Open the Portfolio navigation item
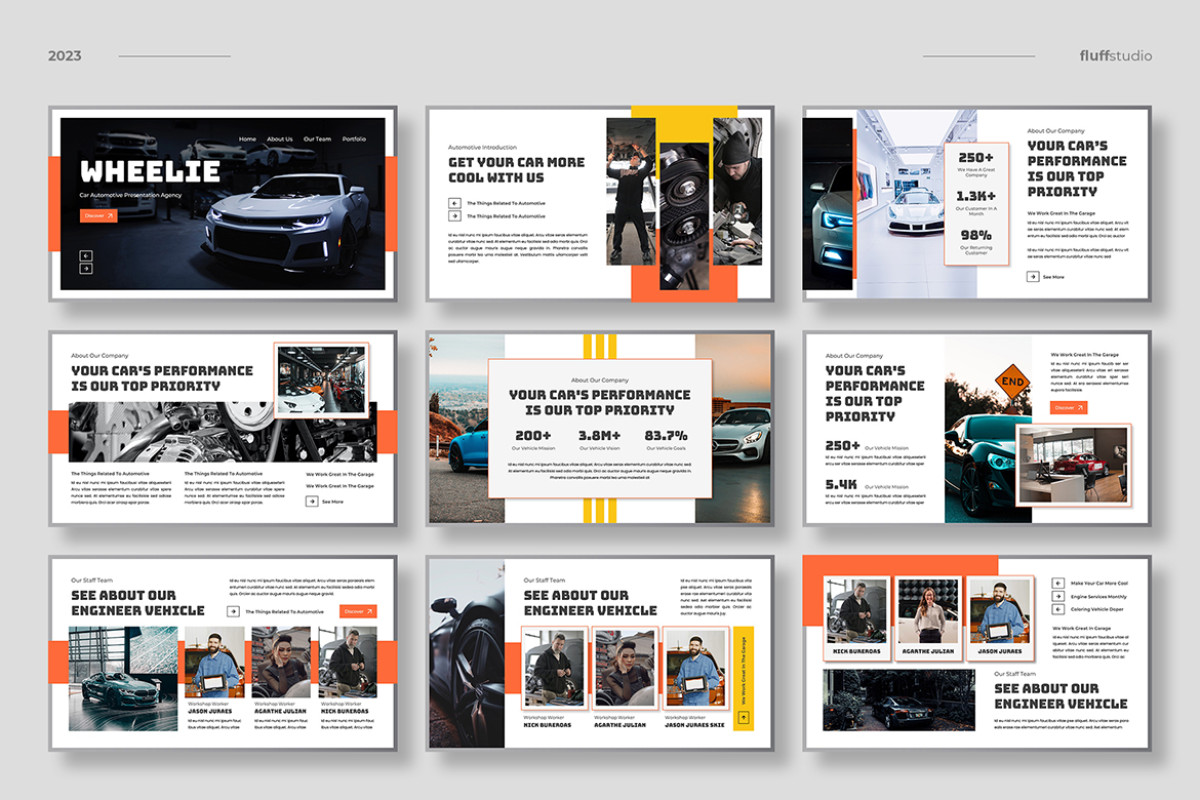Screen dimensions: 1200x800 [x=355, y=139]
